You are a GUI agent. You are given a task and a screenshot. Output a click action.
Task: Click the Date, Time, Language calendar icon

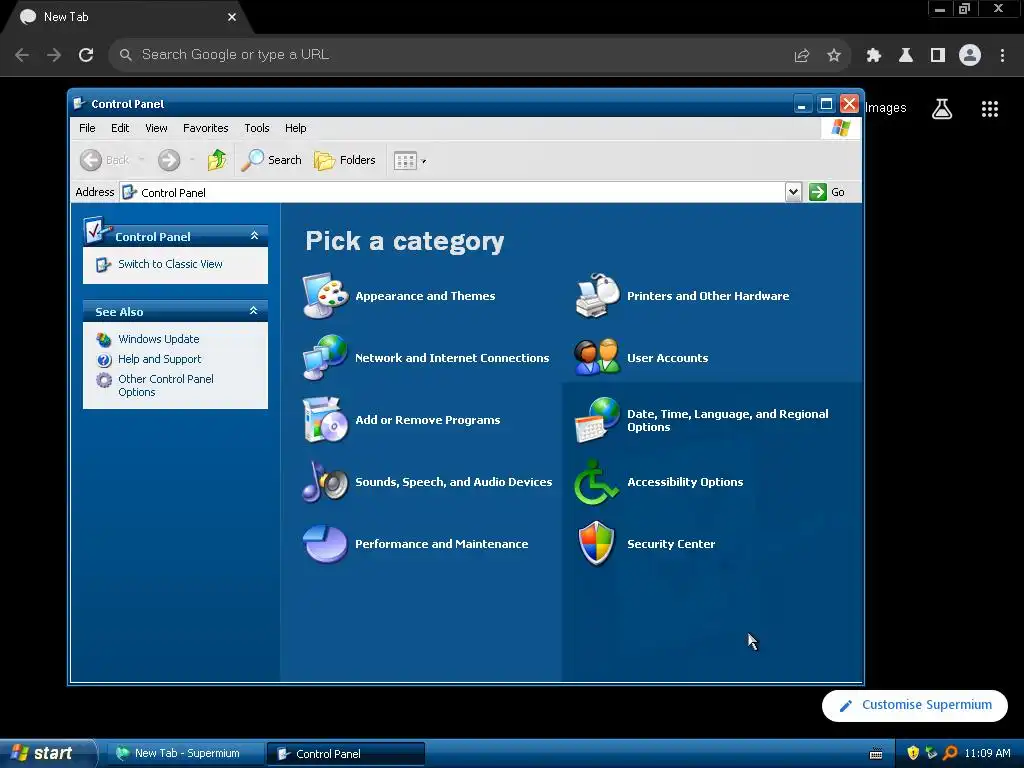pos(597,419)
